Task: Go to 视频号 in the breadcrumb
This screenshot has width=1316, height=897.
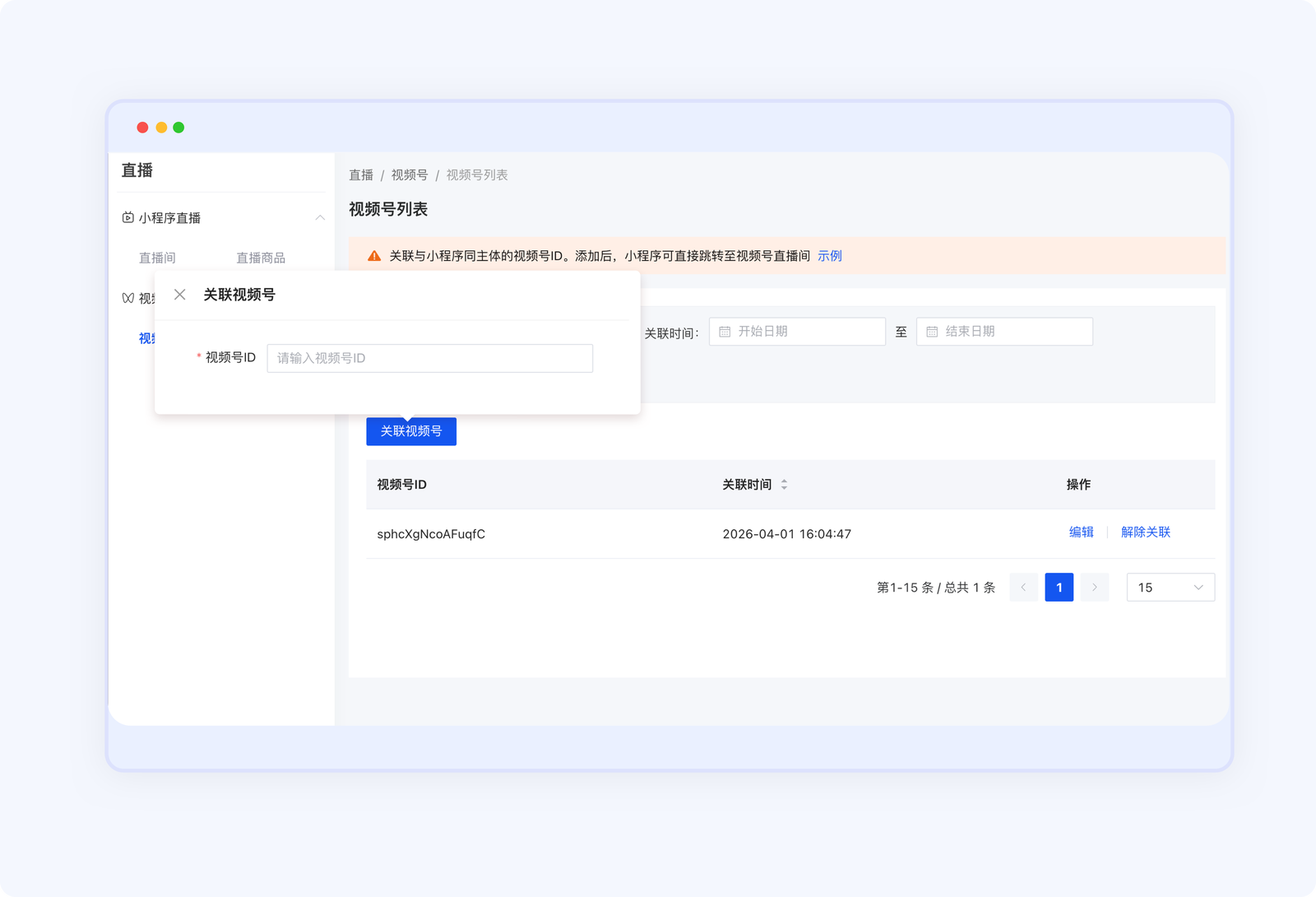Action: coord(410,174)
